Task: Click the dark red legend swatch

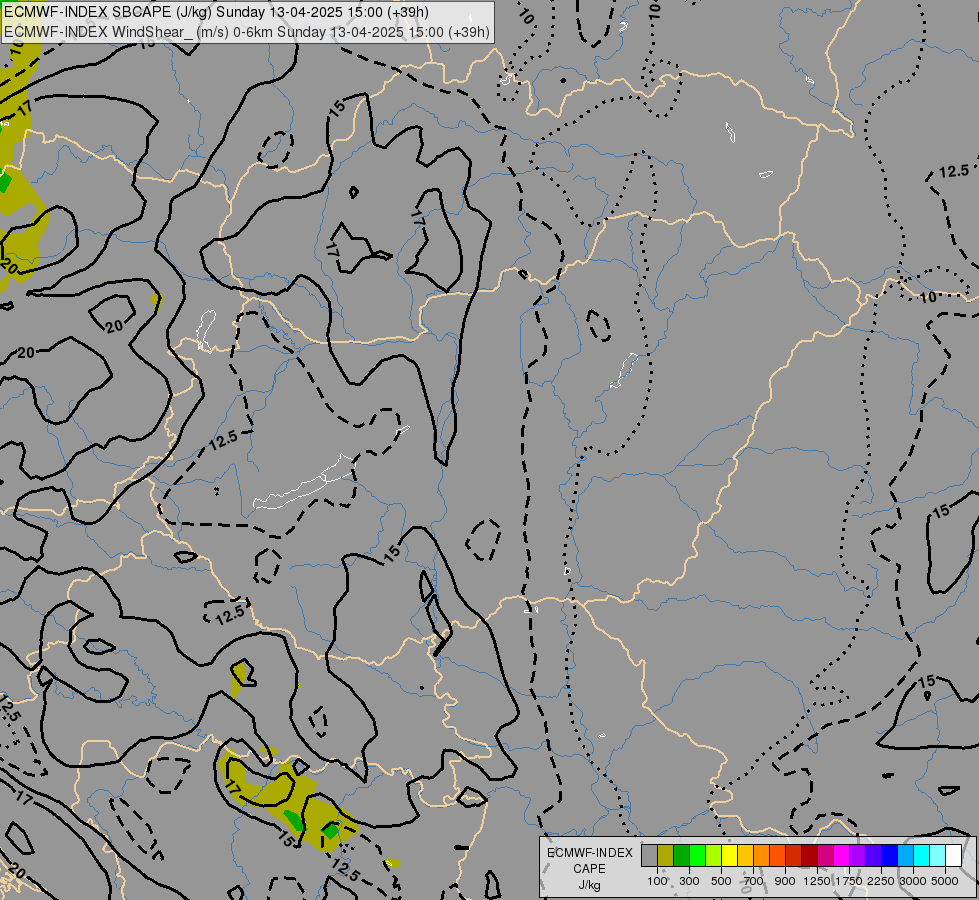Action: 810,856
